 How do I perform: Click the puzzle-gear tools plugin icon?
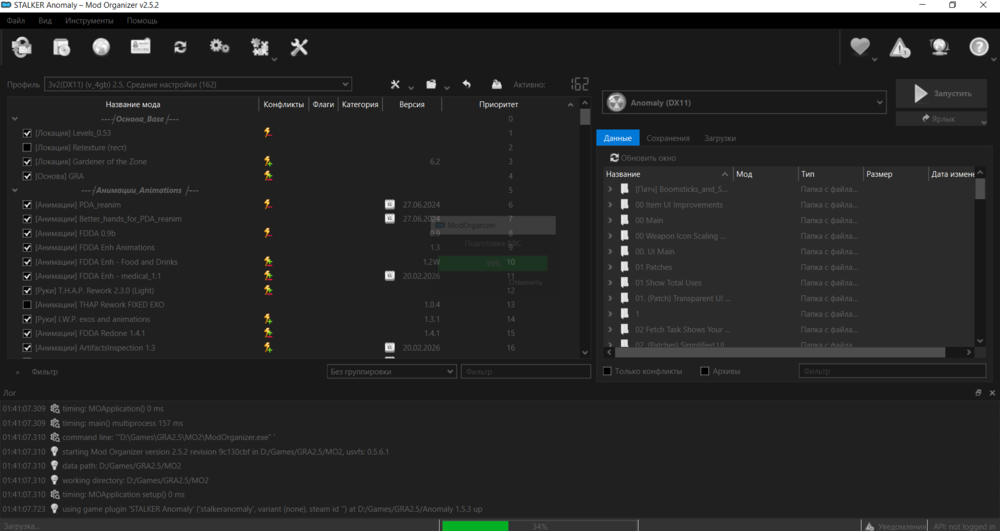click(260, 47)
